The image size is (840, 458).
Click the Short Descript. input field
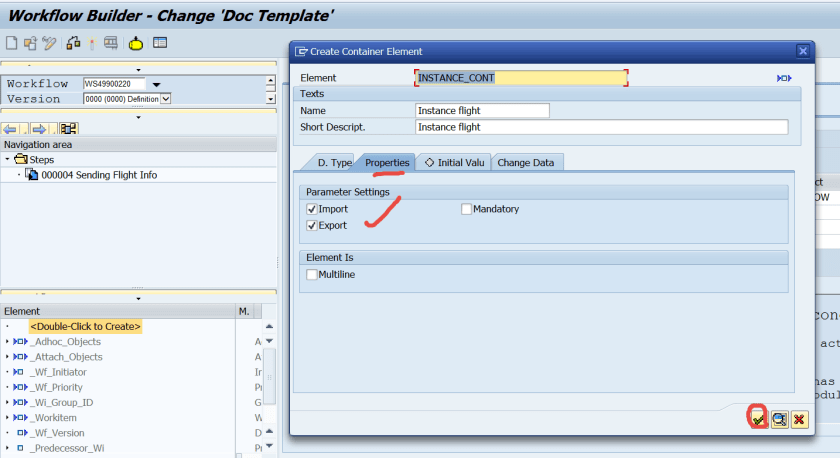pos(602,127)
